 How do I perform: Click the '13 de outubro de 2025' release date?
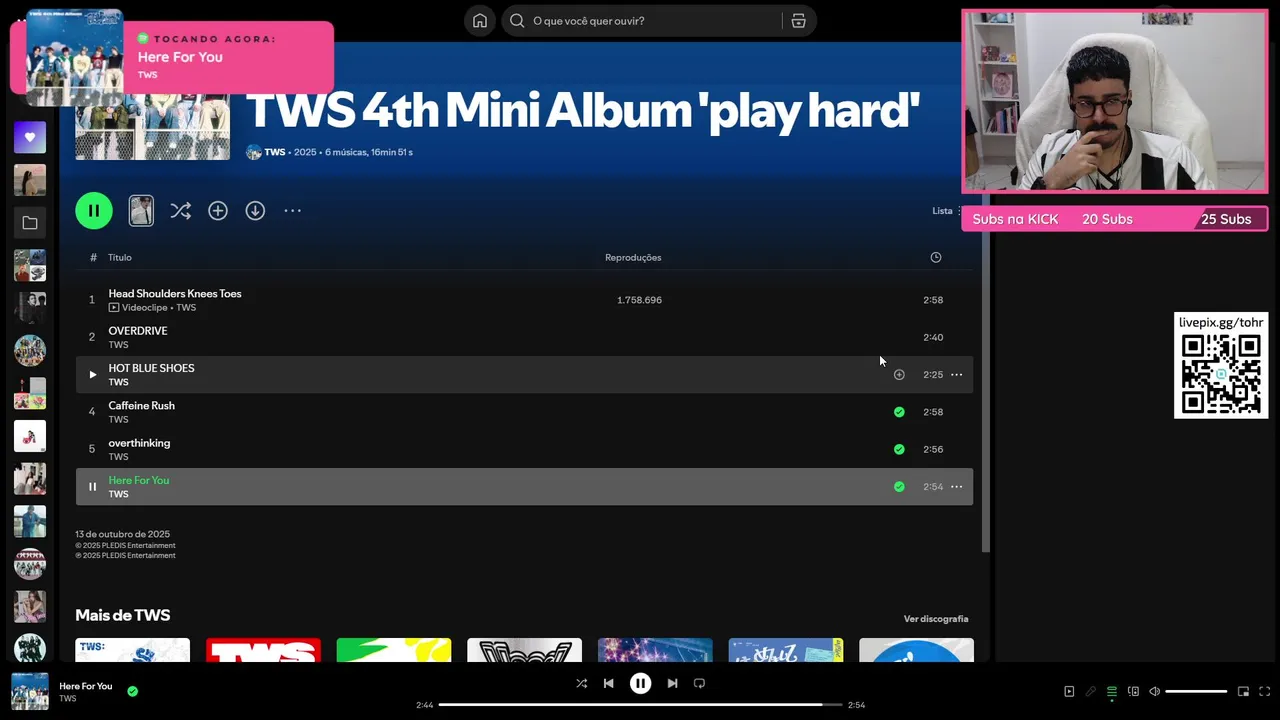(123, 534)
